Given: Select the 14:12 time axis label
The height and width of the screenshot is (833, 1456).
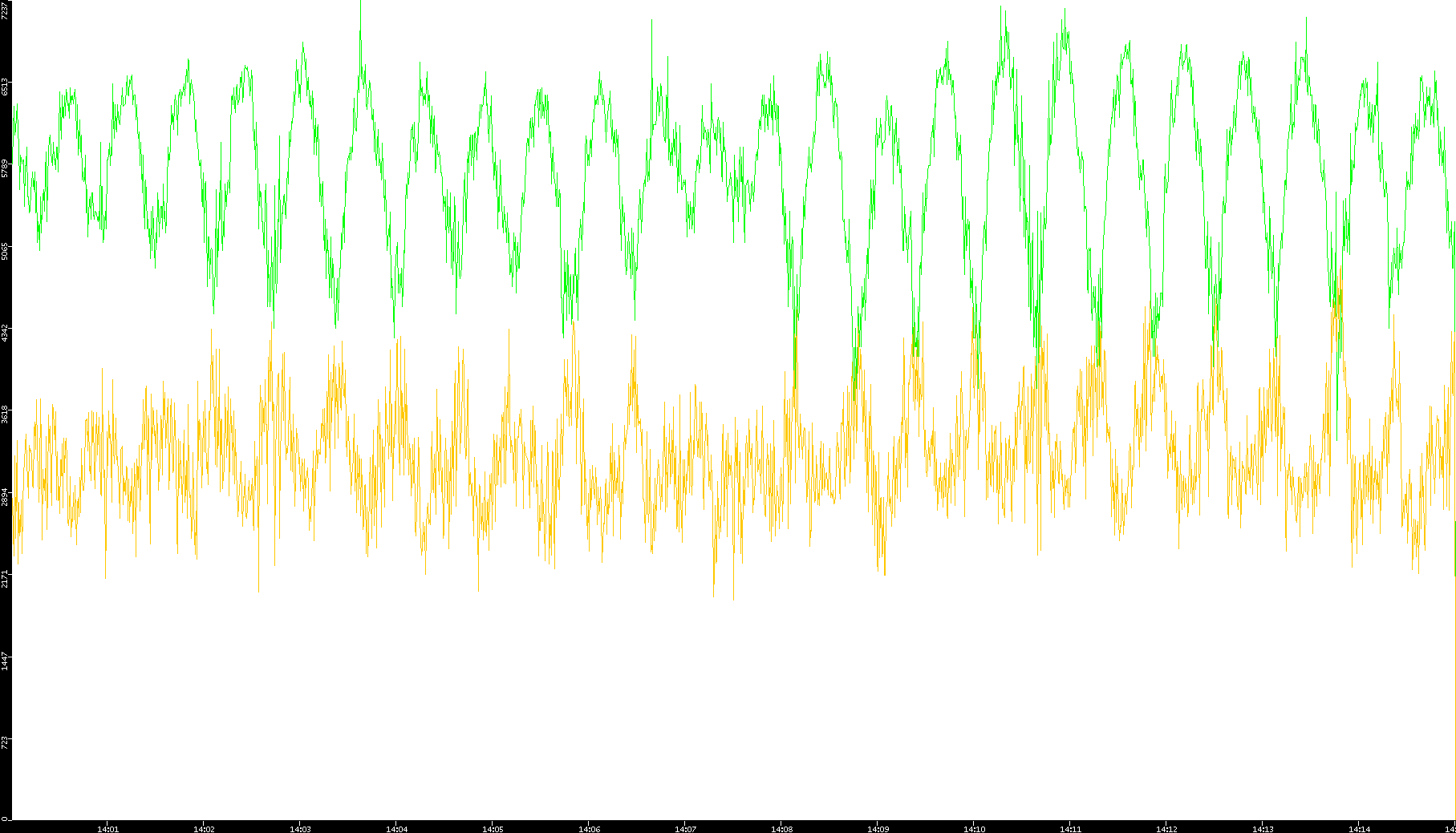Looking at the screenshot, I should tap(1166, 828).
